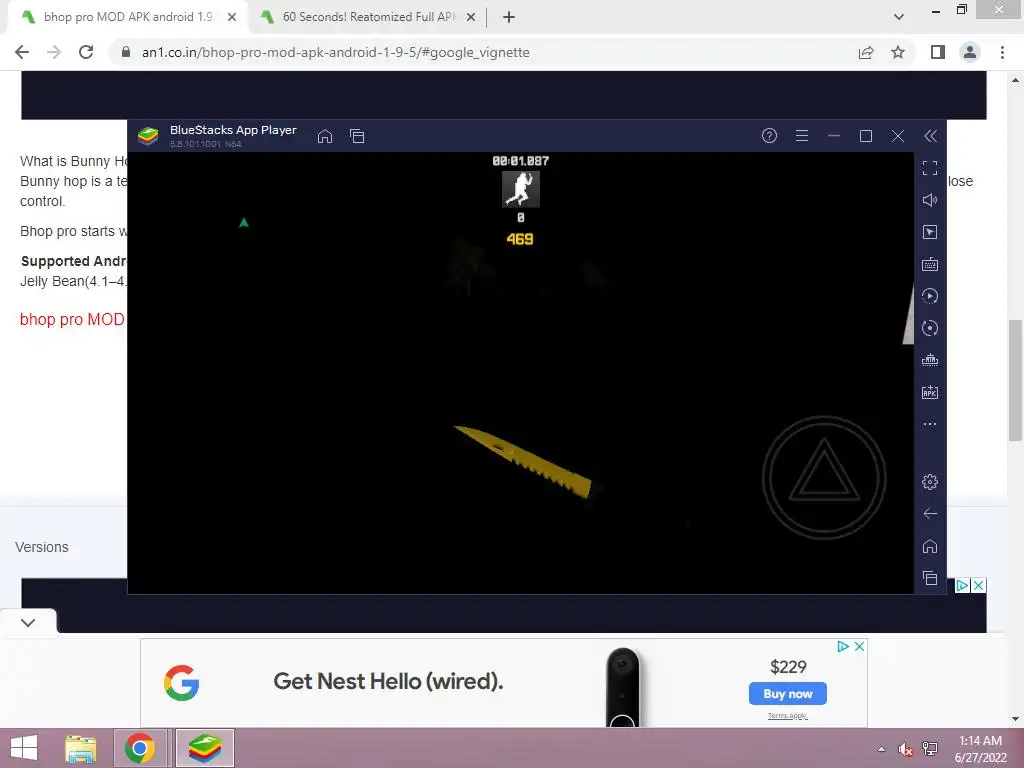Open AdChoices icon on Nest ad
The image size is (1024, 768).
click(843, 646)
